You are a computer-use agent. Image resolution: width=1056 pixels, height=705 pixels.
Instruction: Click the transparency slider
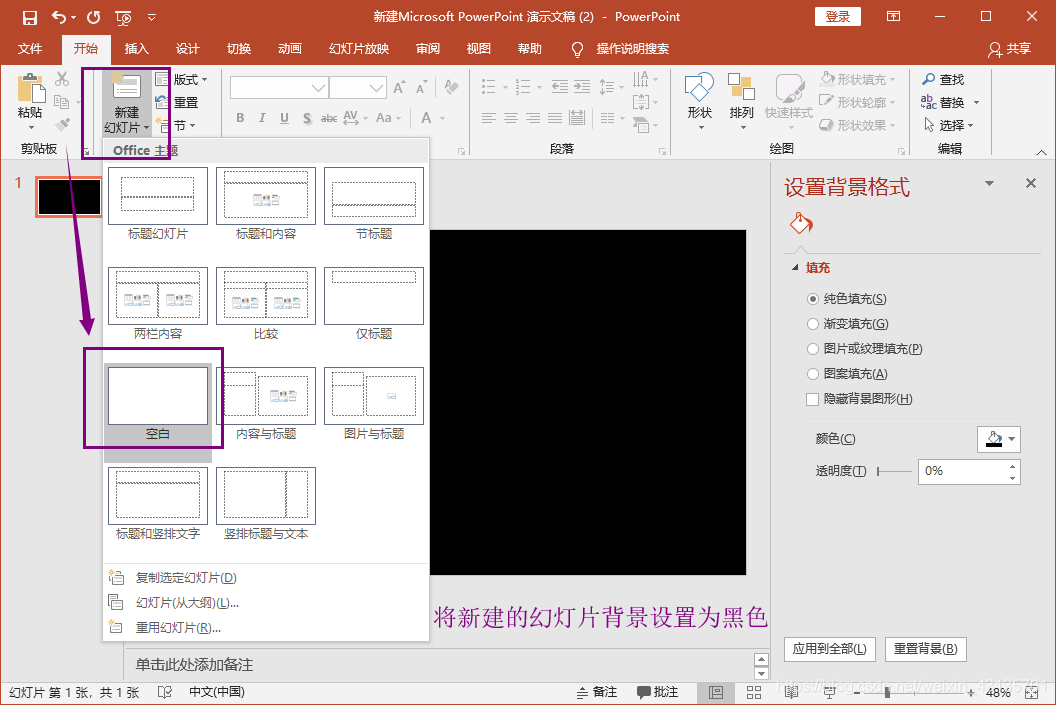click(894, 471)
